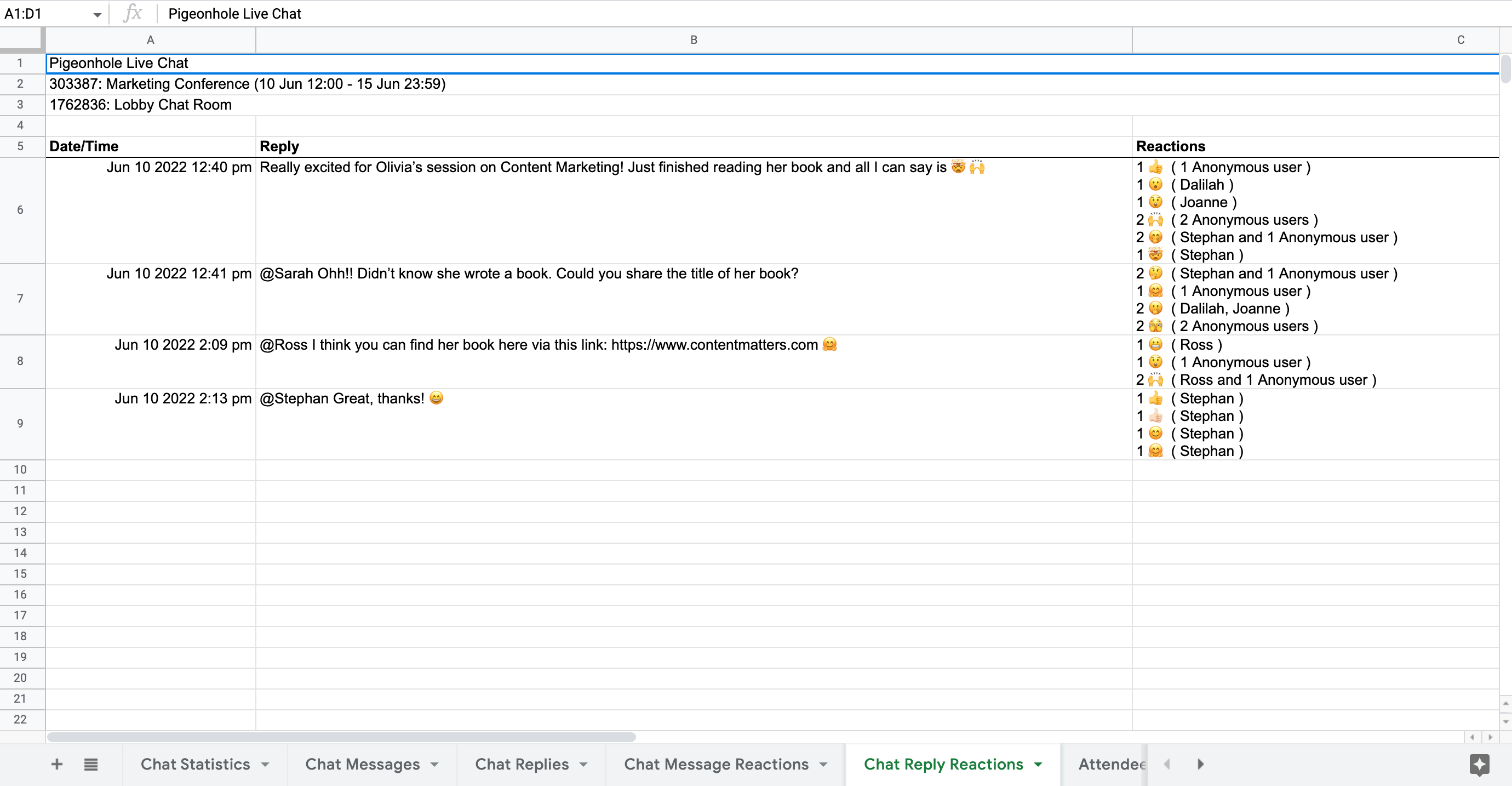
Task: Select cell 'Pigeonhole Live Chat' in row 1
Action: [772, 63]
